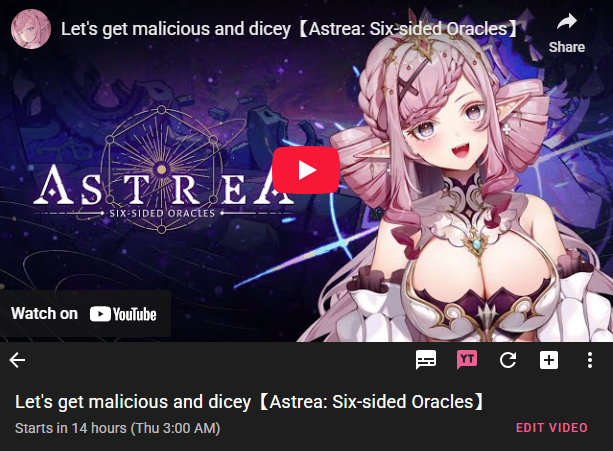613x451 pixels.
Task: Select the video title below the toolbar
Action: coord(250,402)
